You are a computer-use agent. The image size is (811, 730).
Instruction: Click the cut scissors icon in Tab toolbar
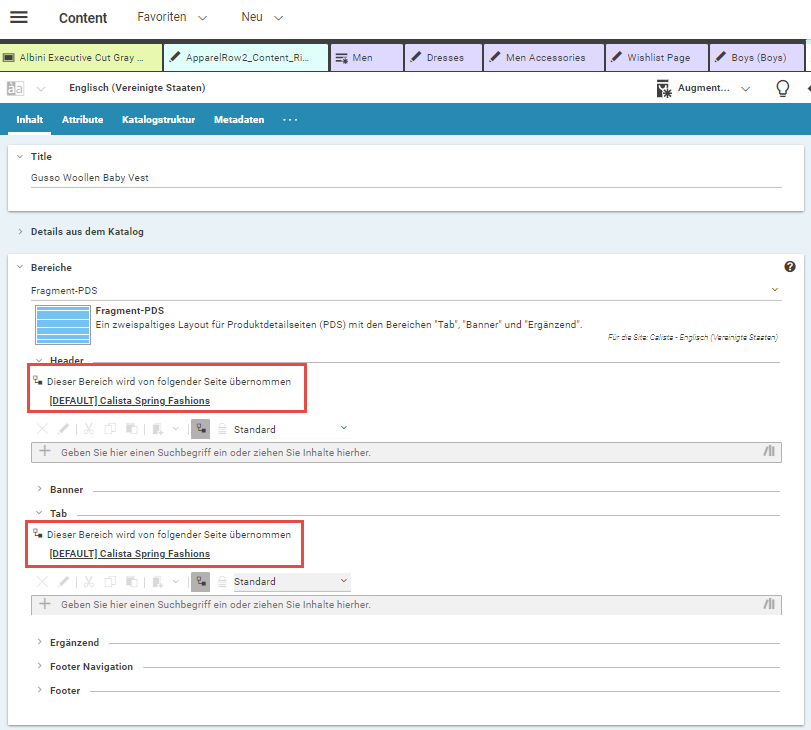pos(89,581)
